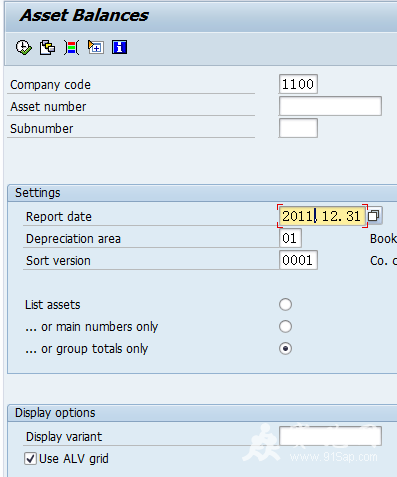397x477 pixels.
Task: Click the Asset number input field
Action: point(330,106)
